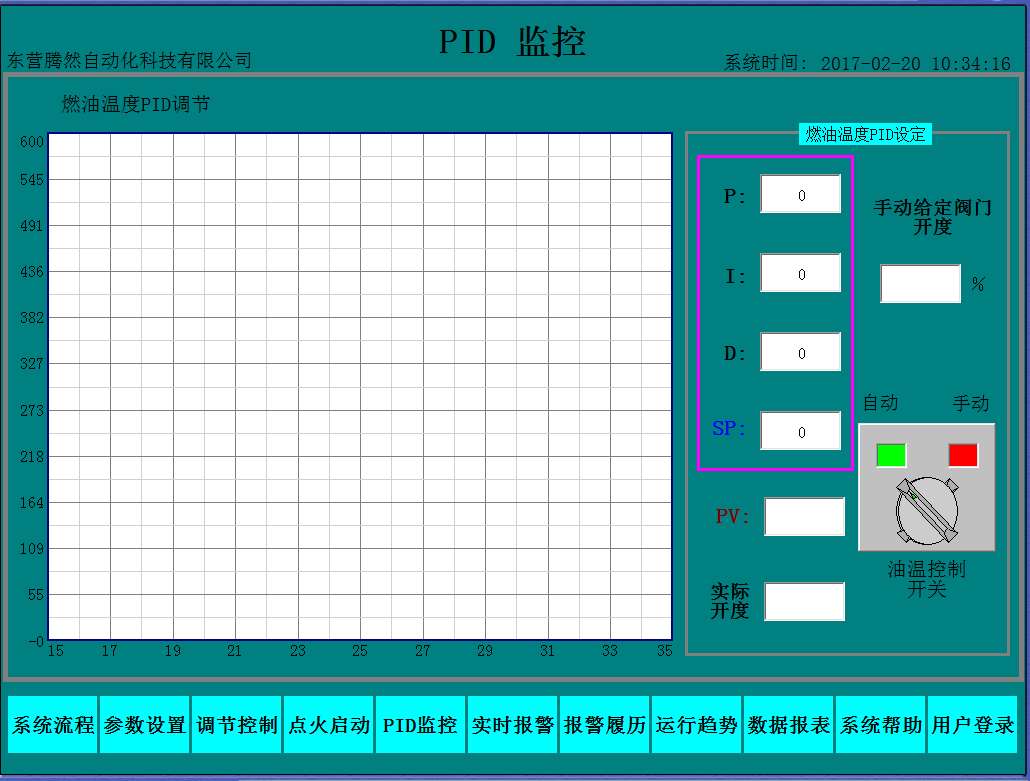This screenshot has height=781, width=1030.
Task: View the 运行趋势 trend page
Action: 697,725
